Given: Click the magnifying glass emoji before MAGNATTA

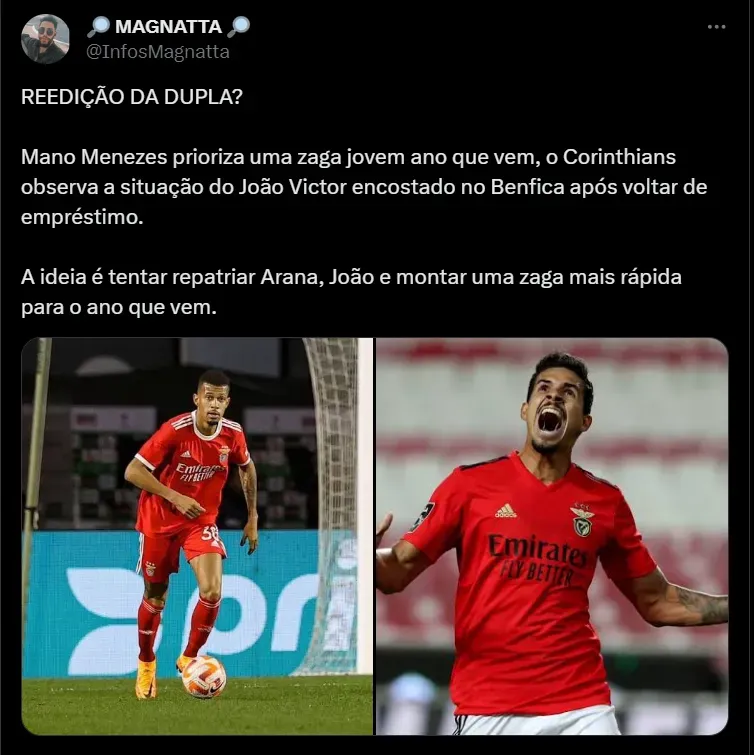Looking at the screenshot, I should (99, 26).
